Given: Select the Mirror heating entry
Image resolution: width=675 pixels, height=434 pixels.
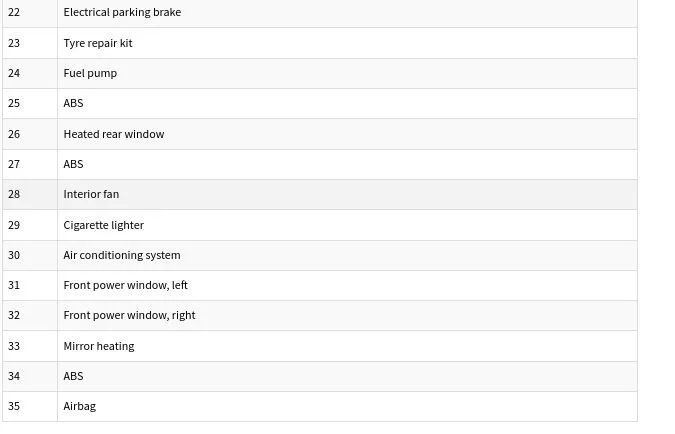Looking at the screenshot, I should pos(99,346).
